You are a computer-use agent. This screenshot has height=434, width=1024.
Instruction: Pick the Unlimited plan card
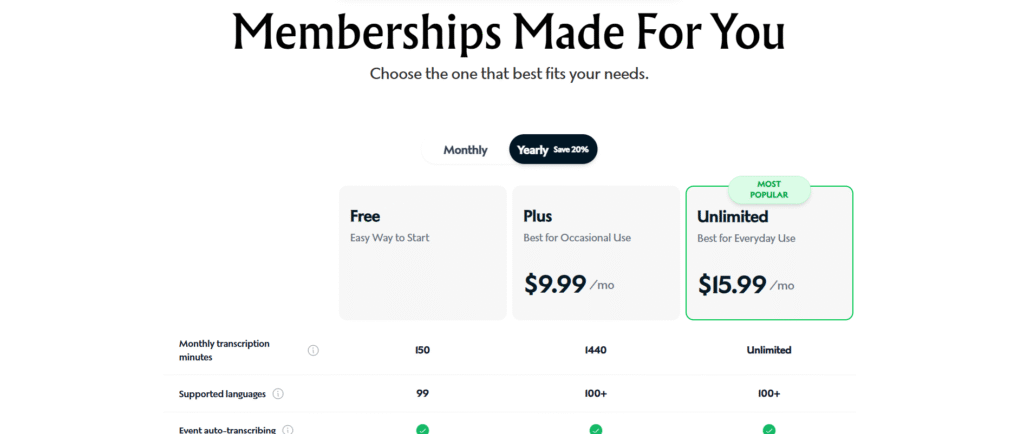(x=769, y=253)
